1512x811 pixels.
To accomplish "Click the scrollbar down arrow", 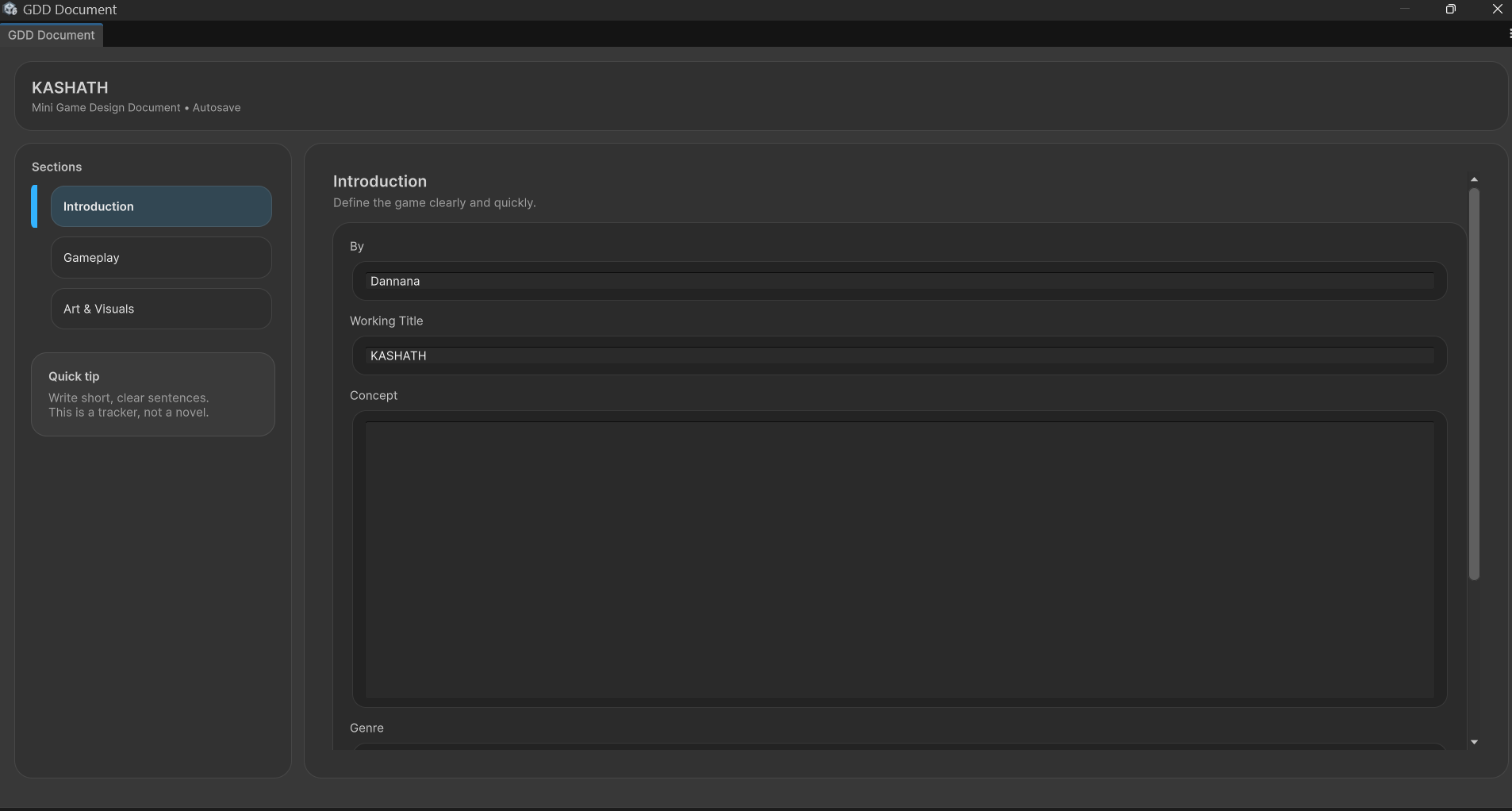I will coord(1473,742).
